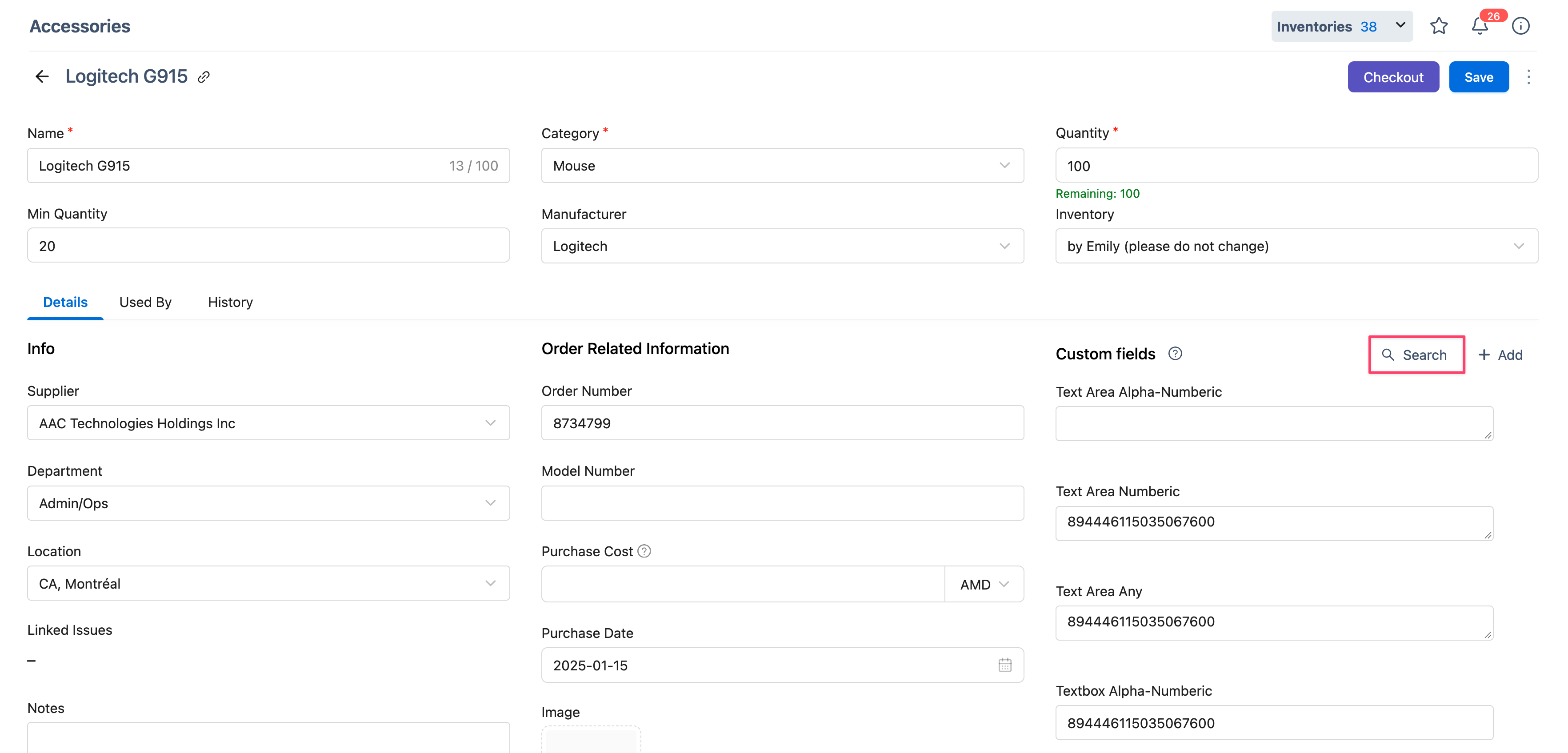Click the plus icon to add custom field

pos(1484,355)
